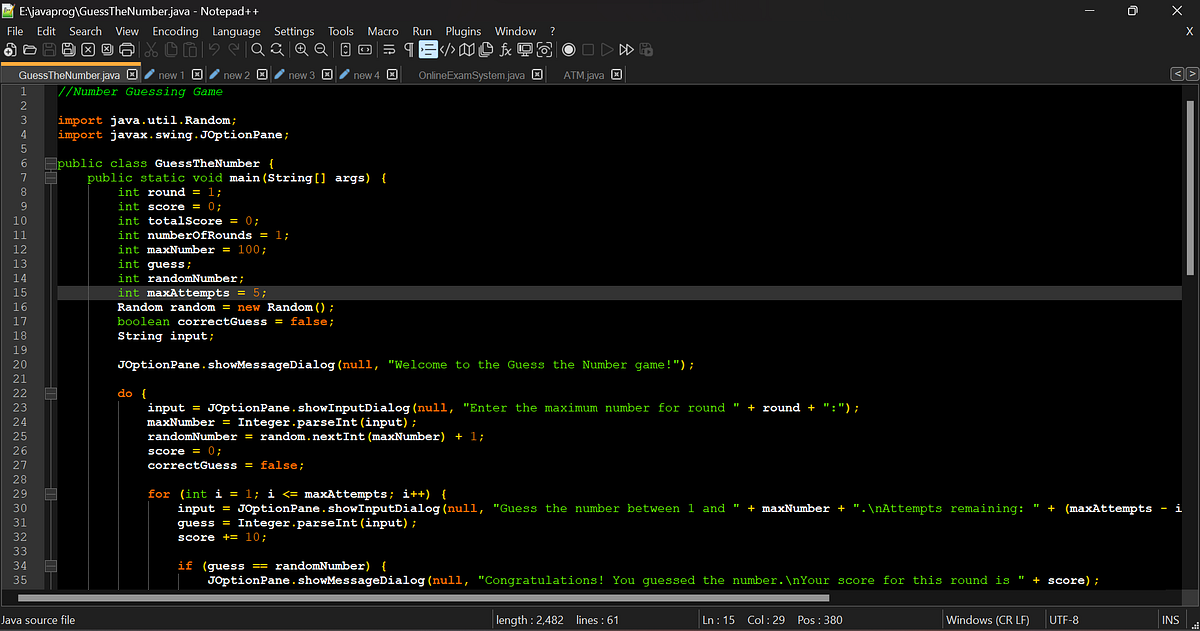Viewport: 1200px width, 631px height.
Task: Click the Open file toolbar icon
Action: (29, 49)
